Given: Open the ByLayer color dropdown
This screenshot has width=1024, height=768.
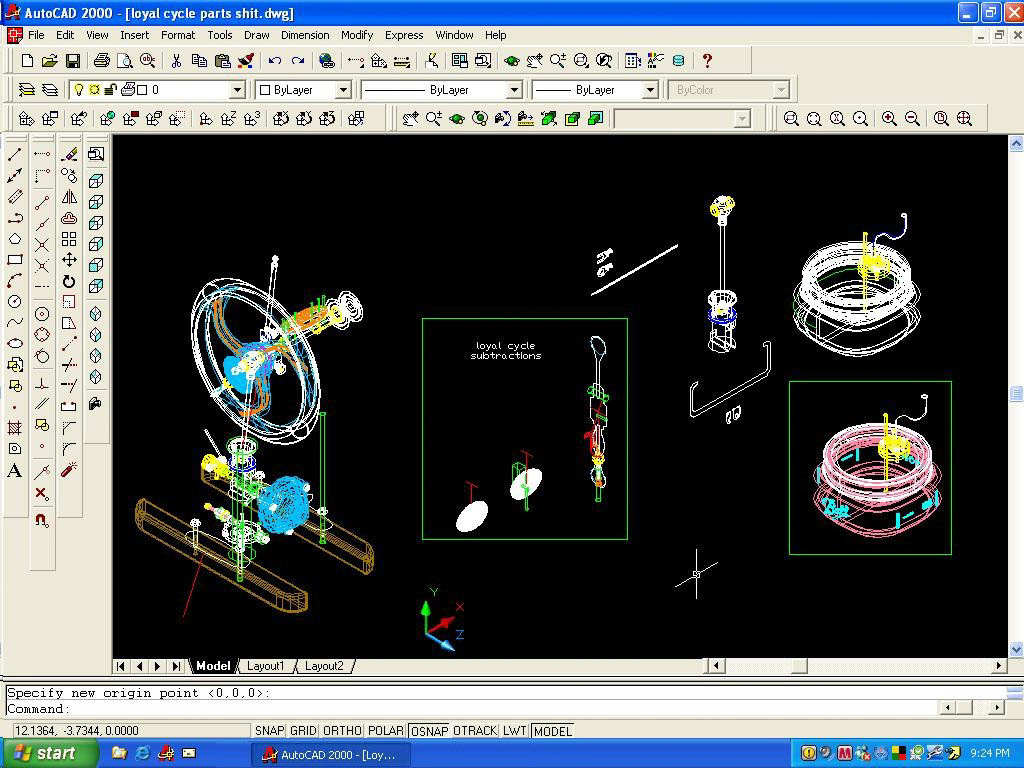Looking at the screenshot, I should (x=342, y=90).
